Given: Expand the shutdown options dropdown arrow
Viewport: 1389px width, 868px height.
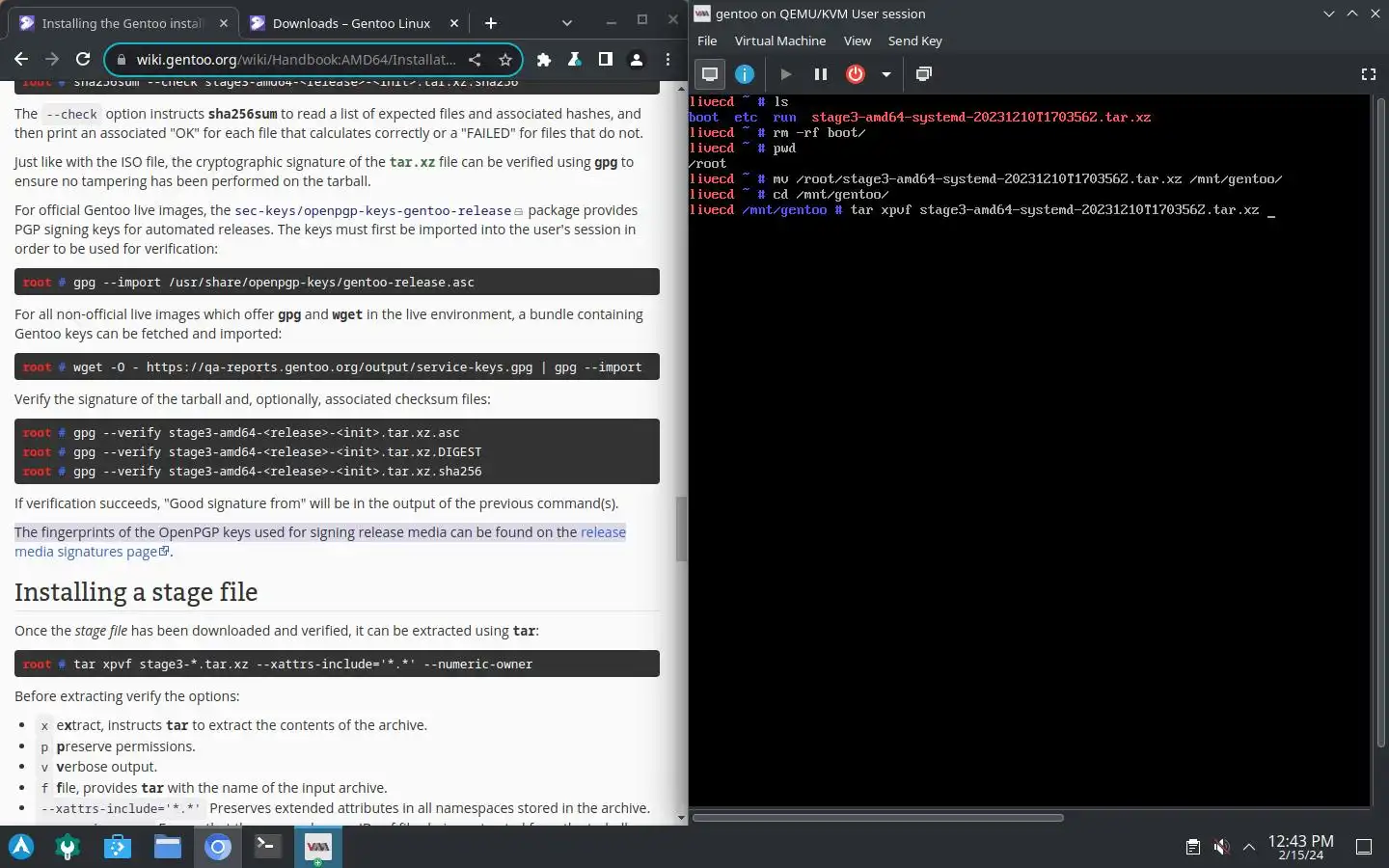Looking at the screenshot, I should 885,74.
